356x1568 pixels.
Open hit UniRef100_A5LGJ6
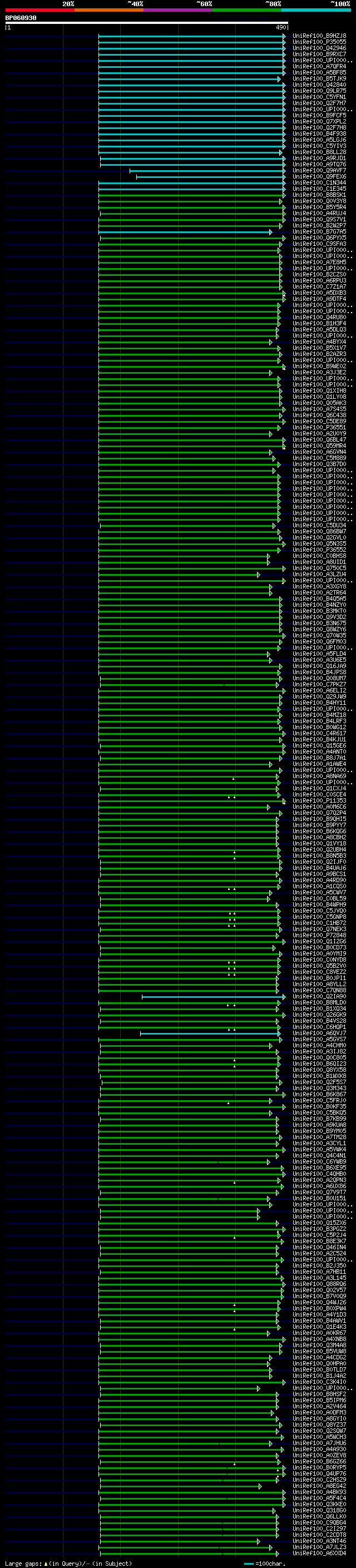point(319,140)
